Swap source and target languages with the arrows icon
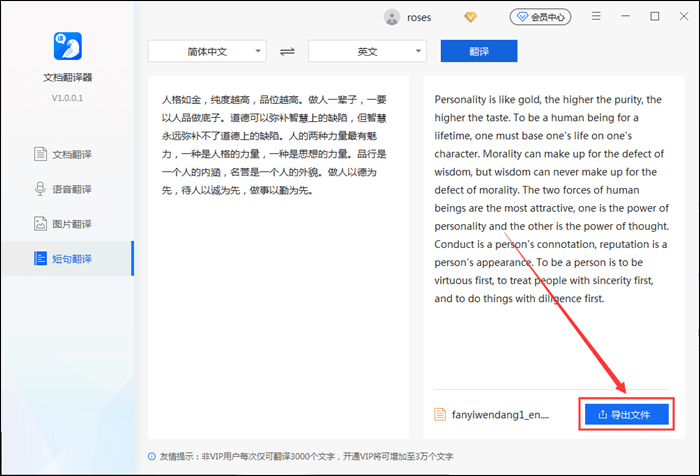 tap(287, 51)
